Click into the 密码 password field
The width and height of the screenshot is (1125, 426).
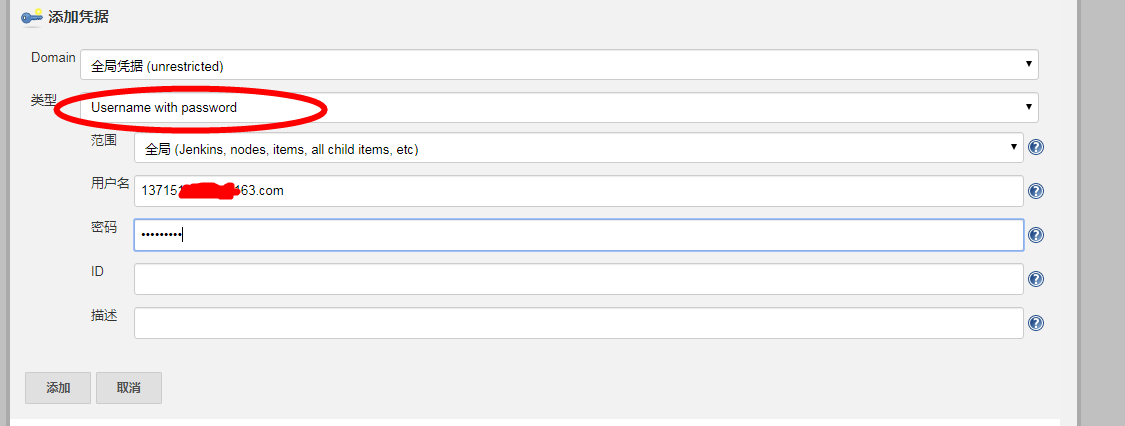point(578,235)
